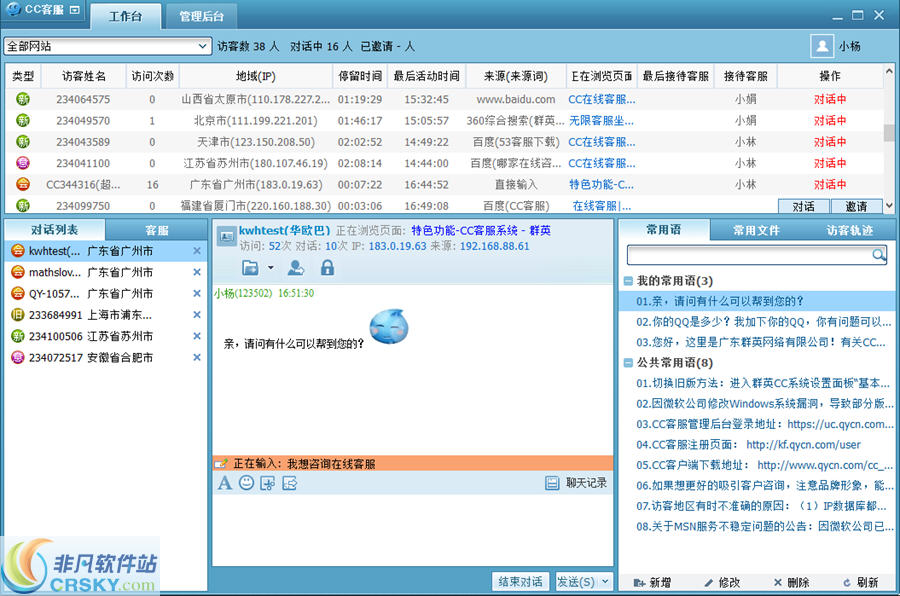This screenshot has width=900, height=596.
Task: Click 刷新 to refresh phrases
Action: [x=860, y=582]
